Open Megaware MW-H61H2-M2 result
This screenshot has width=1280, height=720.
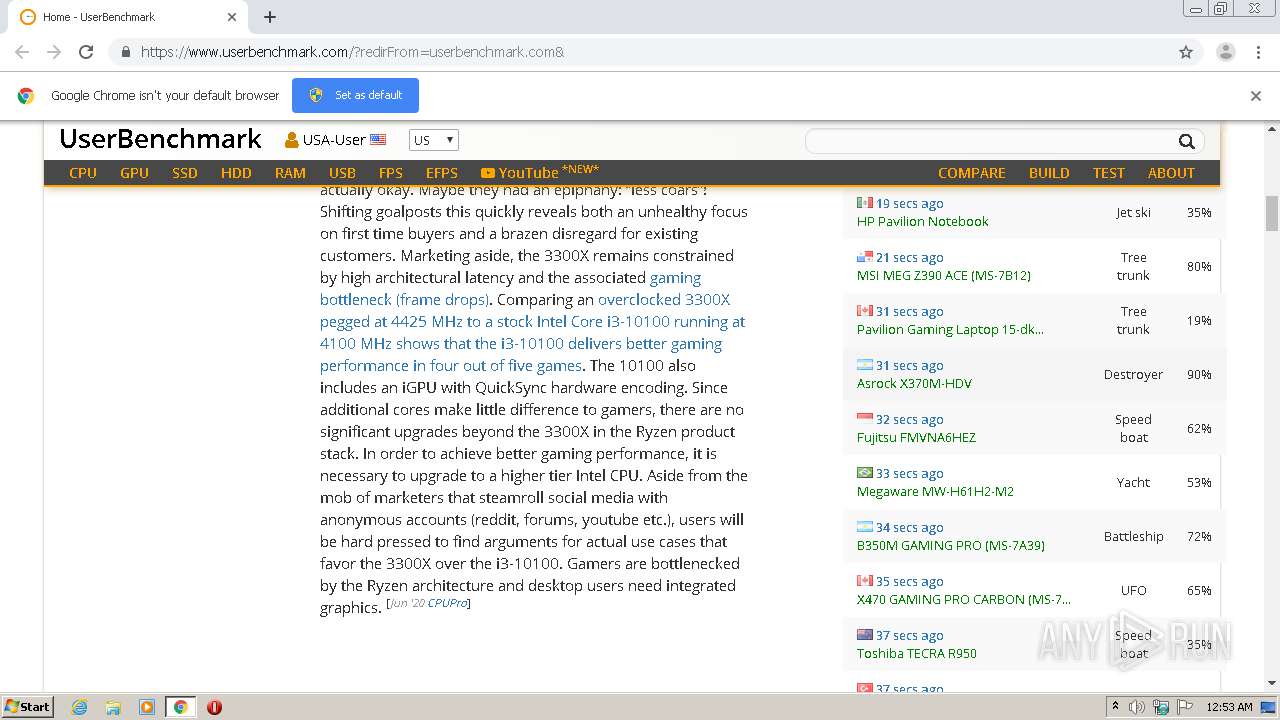pyautogui.click(x=935, y=491)
